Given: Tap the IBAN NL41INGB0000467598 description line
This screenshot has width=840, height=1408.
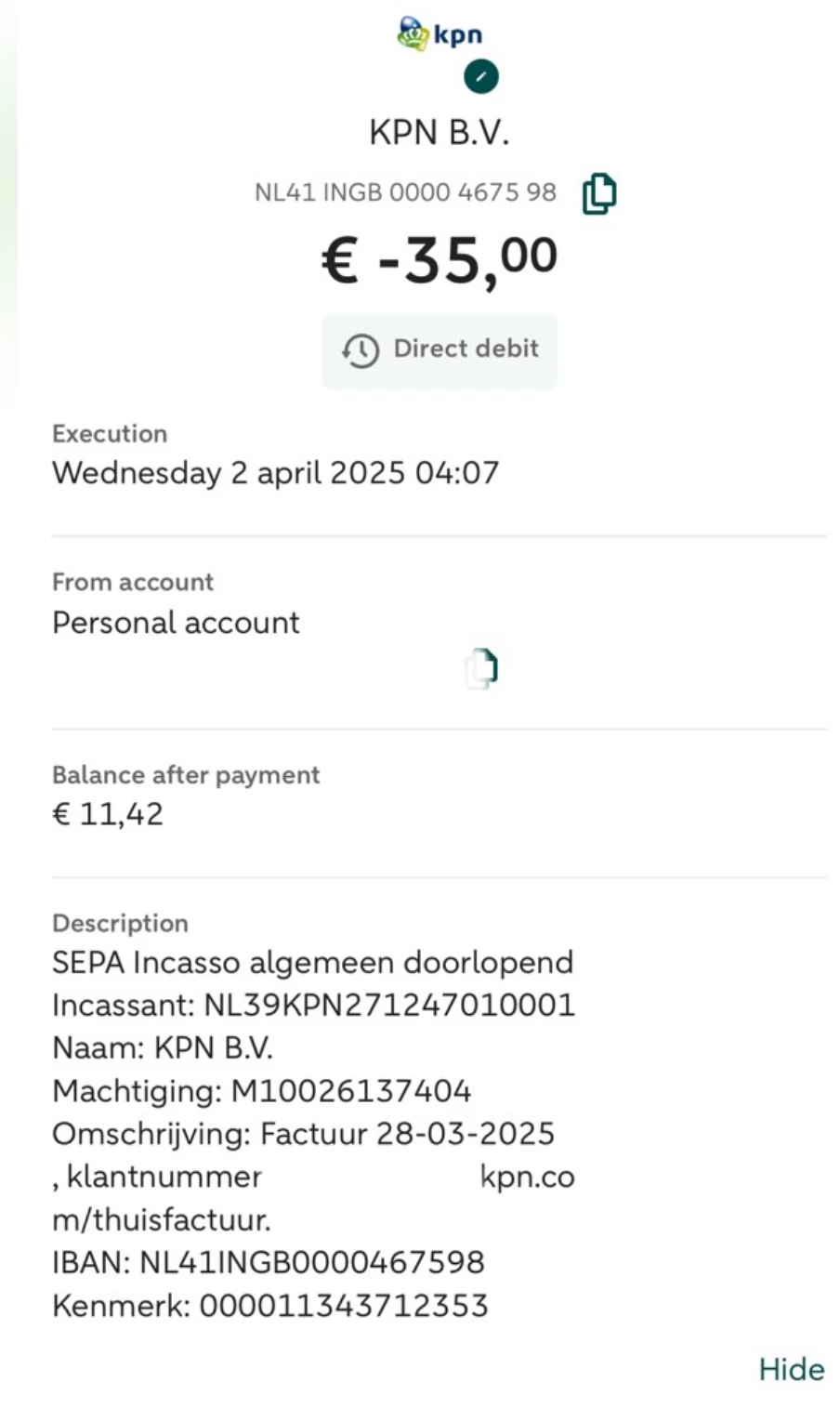Looking at the screenshot, I should click(x=268, y=1262).
